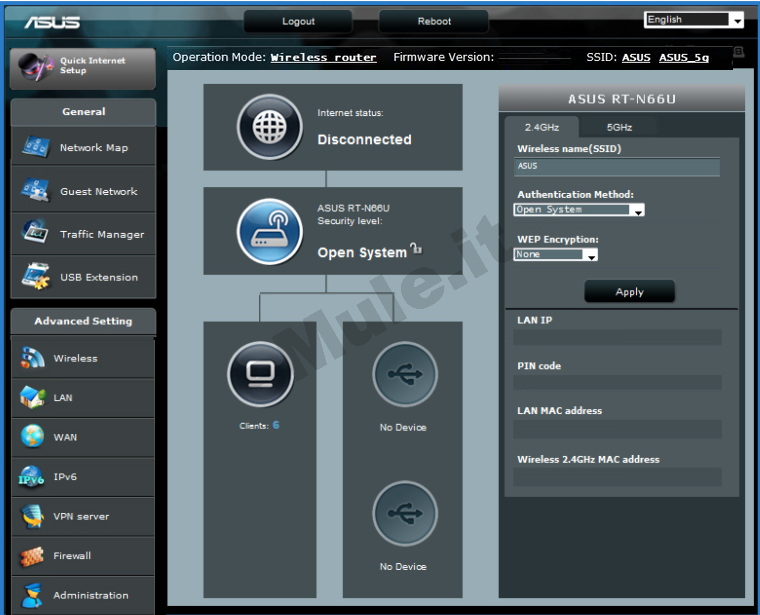Click the Network Map icon
760x615 pixels.
[x=35, y=147]
